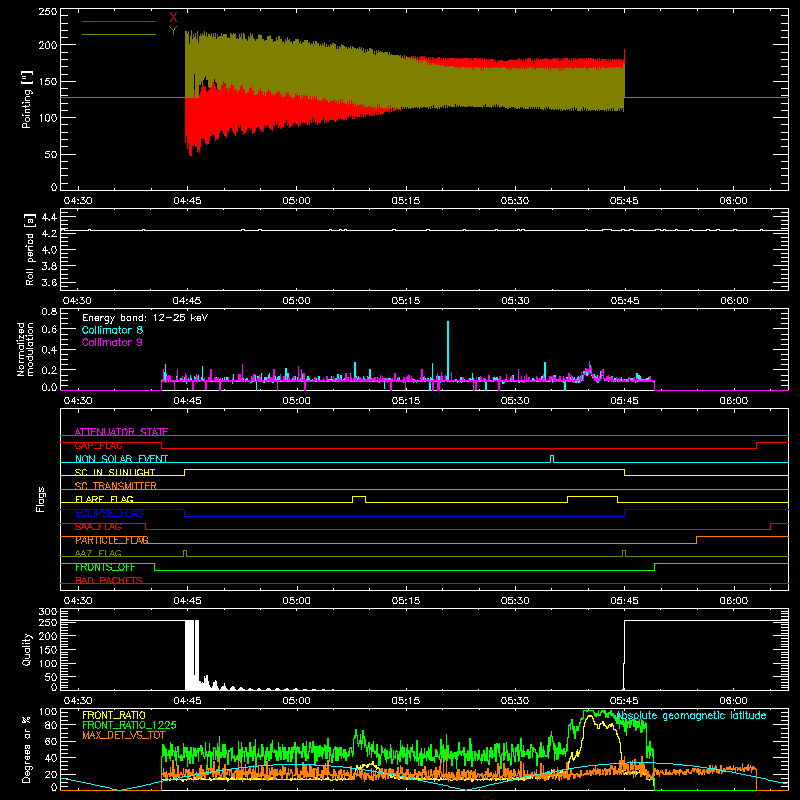800x800 pixels.
Task: Click the PARTICLE_FLAG label
Action: coord(112,540)
